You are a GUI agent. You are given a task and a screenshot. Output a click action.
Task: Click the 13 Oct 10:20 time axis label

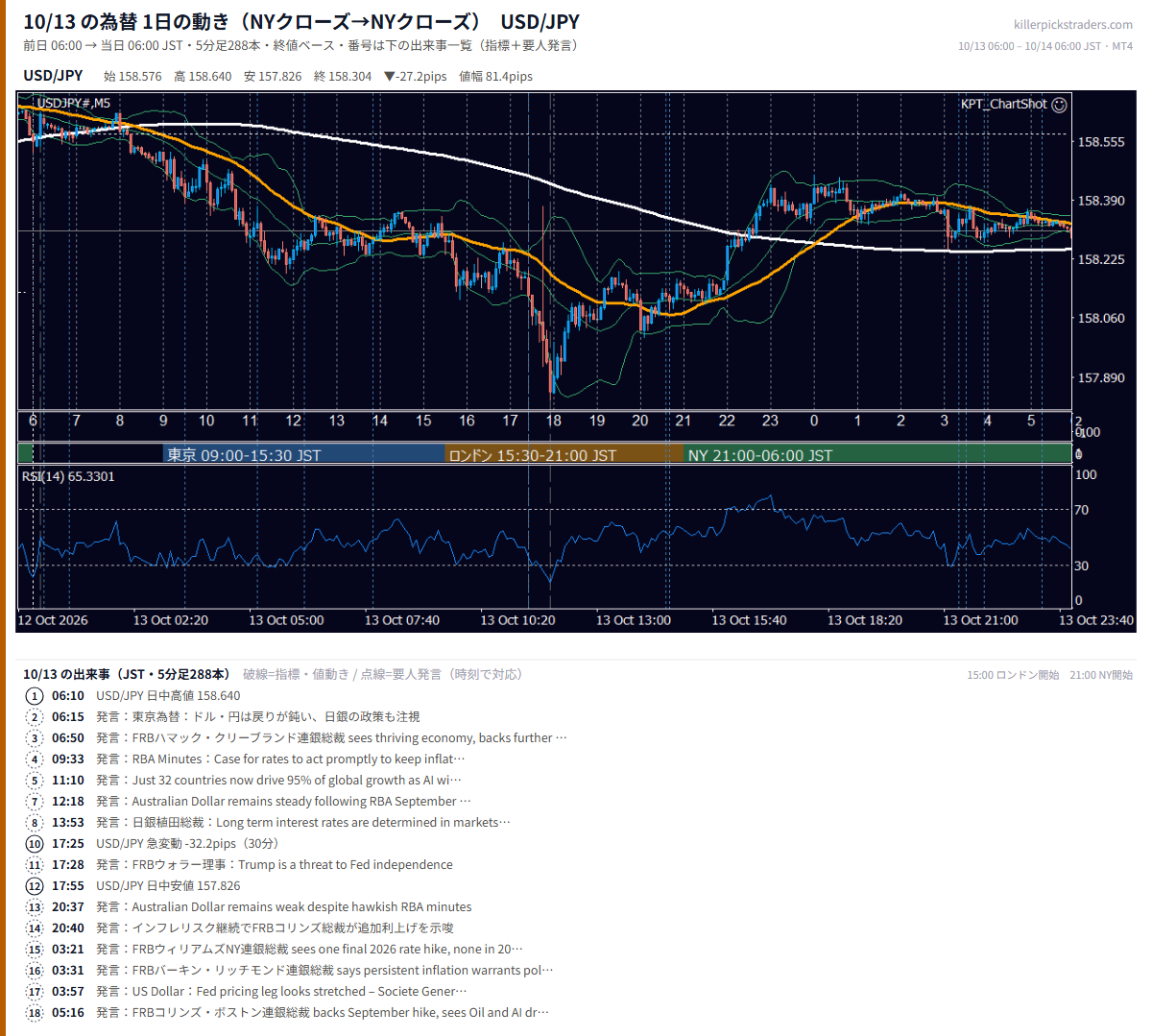(x=517, y=620)
